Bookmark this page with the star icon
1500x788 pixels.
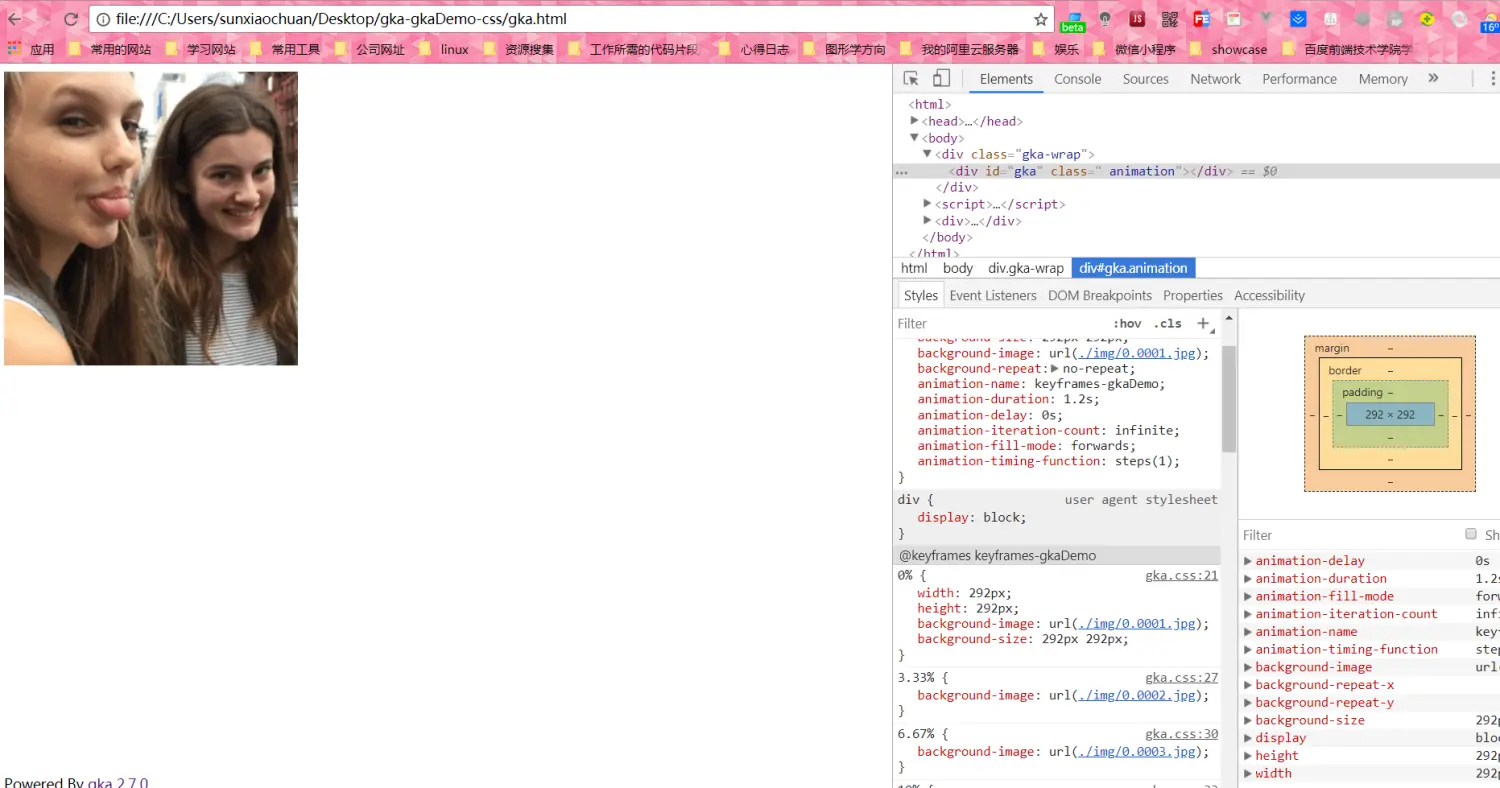[x=1041, y=19]
